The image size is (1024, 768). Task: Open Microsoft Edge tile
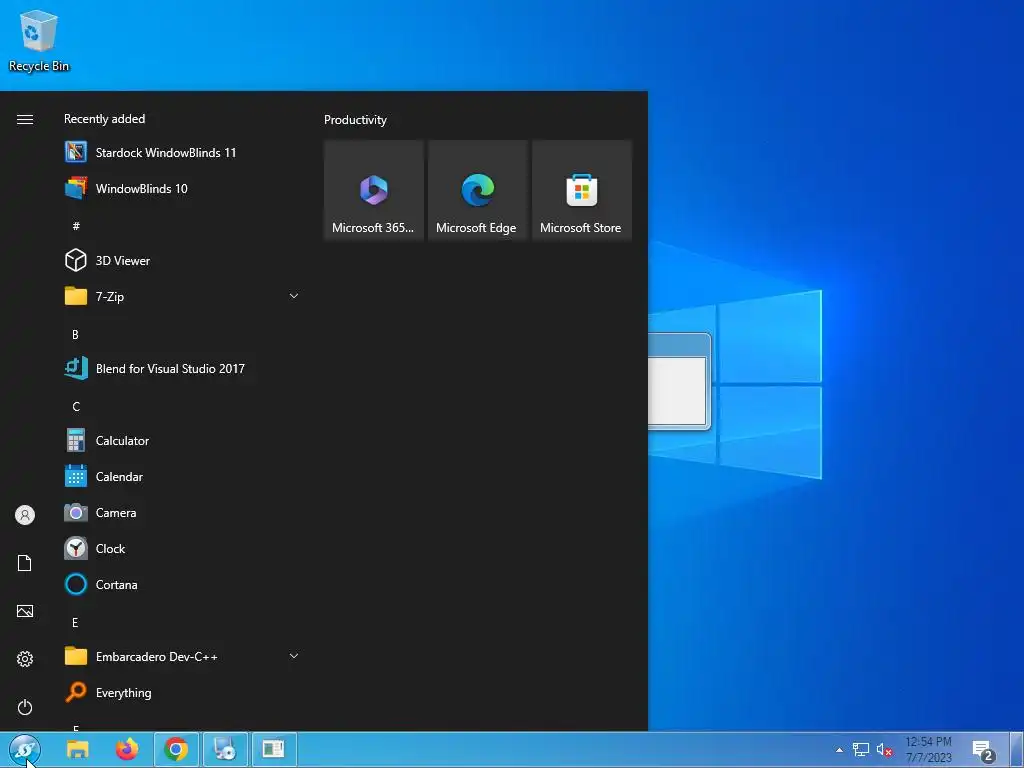[477, 191]
